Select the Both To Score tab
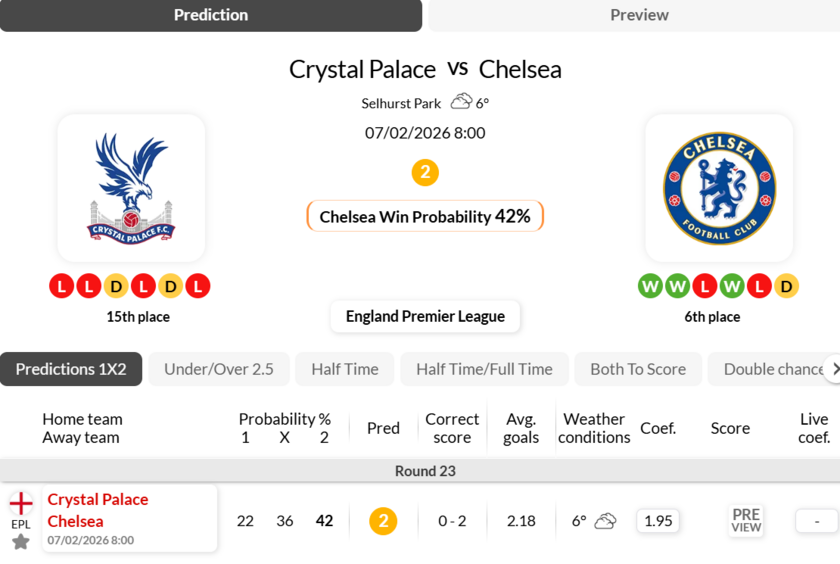The height and width of the screenshot is (564, 840). point(638,369)
